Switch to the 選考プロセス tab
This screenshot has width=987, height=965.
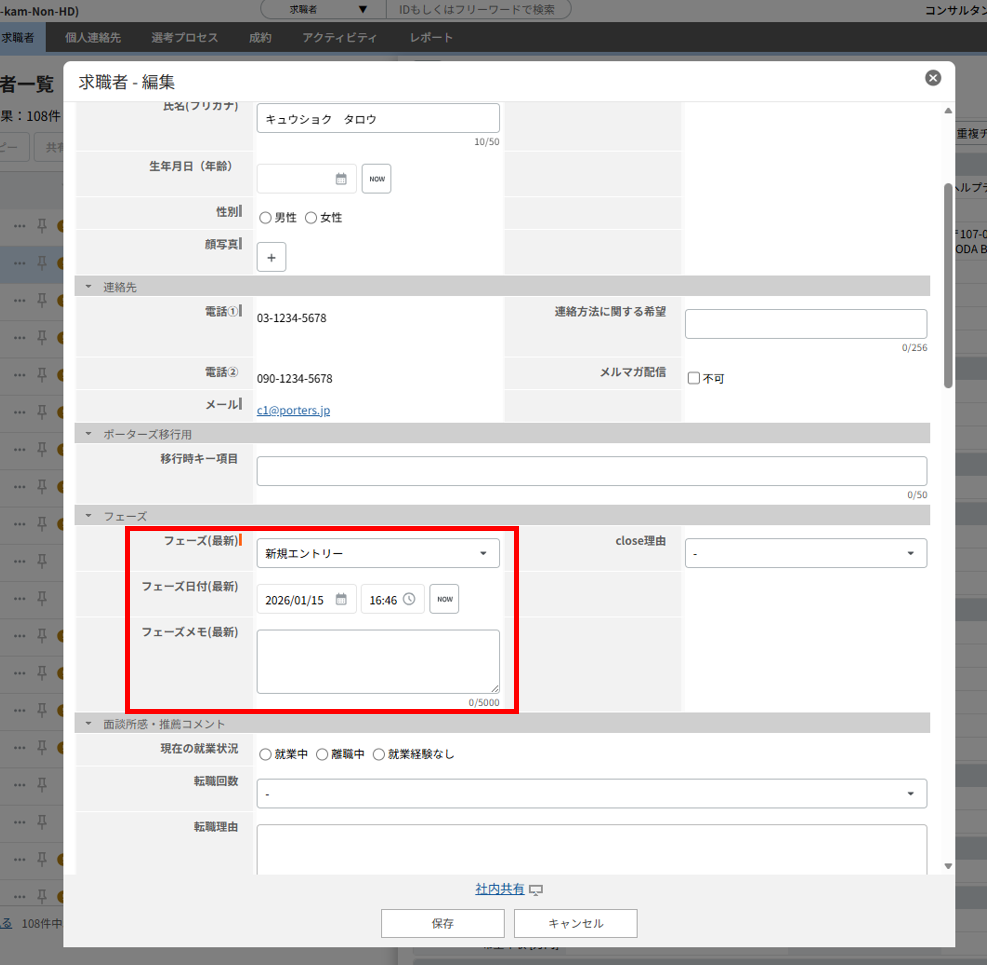coord(184,38)
